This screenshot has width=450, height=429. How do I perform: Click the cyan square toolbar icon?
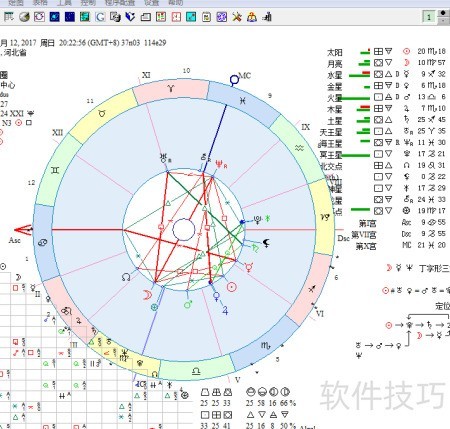(x=191, y=17)
